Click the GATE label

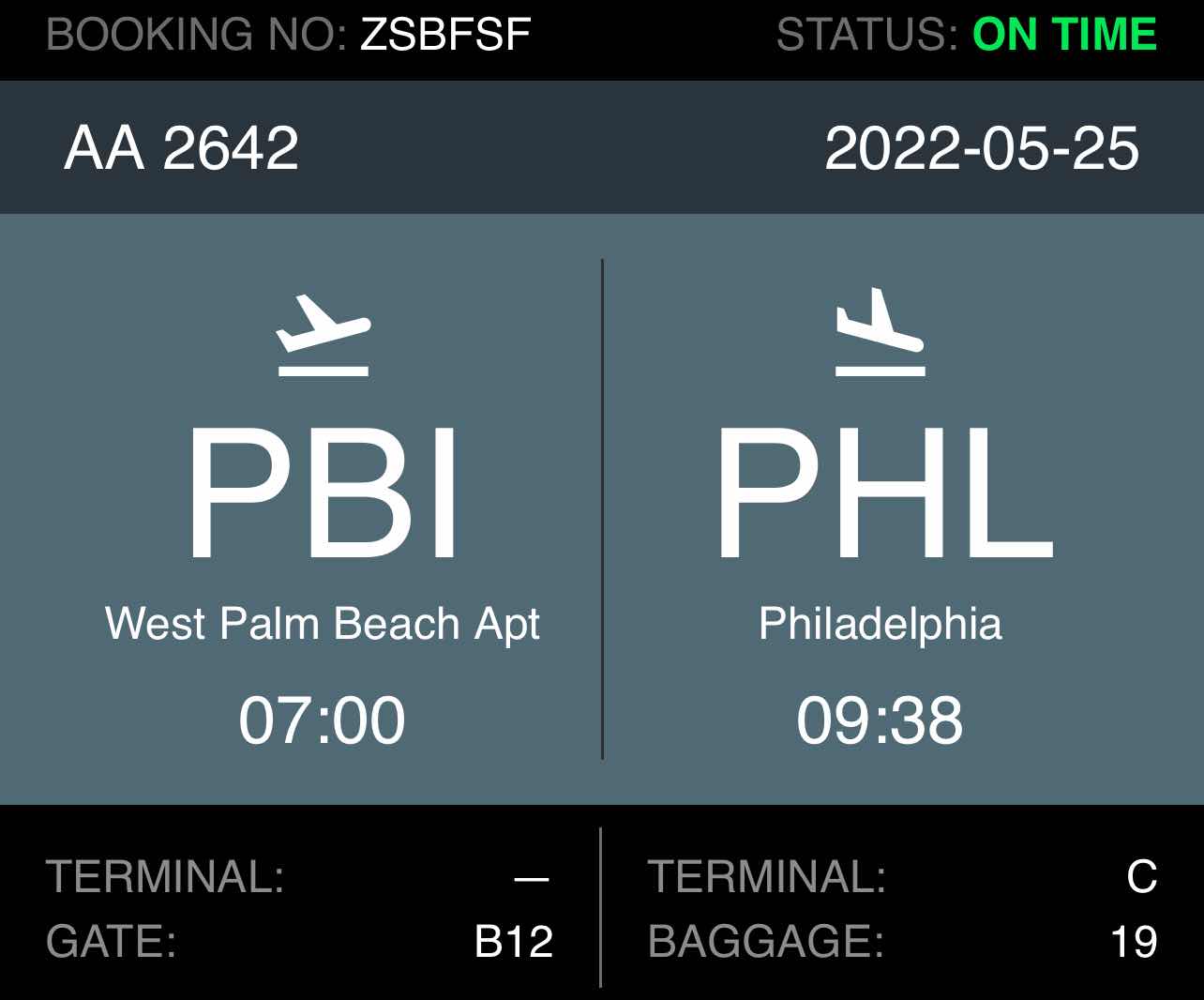(x=111, y=942)
